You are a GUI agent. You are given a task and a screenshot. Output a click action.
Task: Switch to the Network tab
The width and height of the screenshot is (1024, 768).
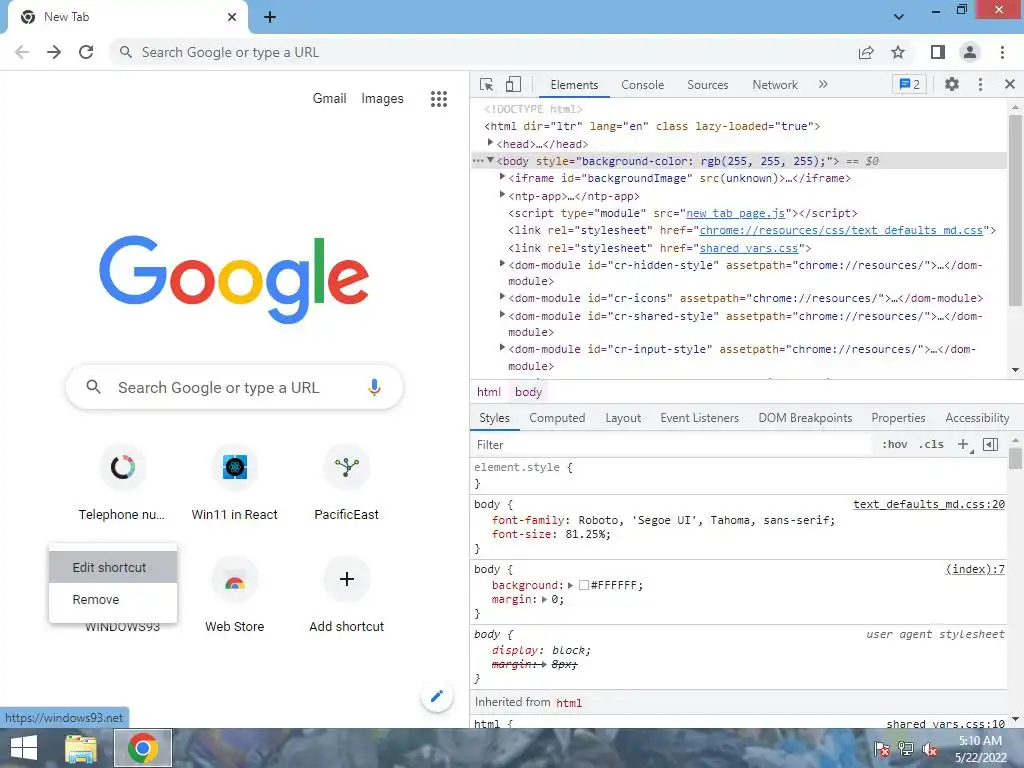[775, 85]
